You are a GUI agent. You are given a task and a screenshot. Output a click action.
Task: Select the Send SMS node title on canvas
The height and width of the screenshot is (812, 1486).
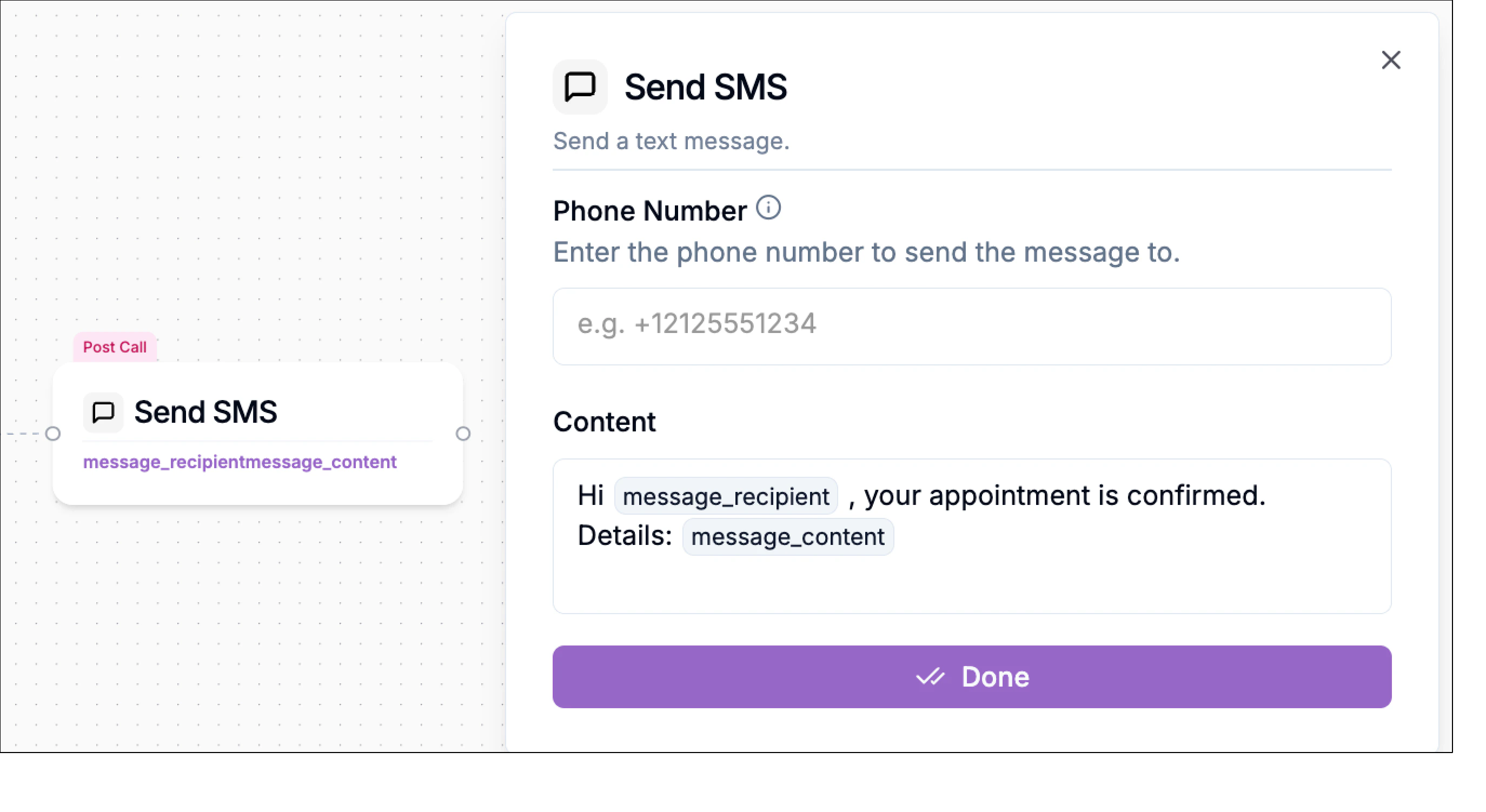tap(206, 412)
